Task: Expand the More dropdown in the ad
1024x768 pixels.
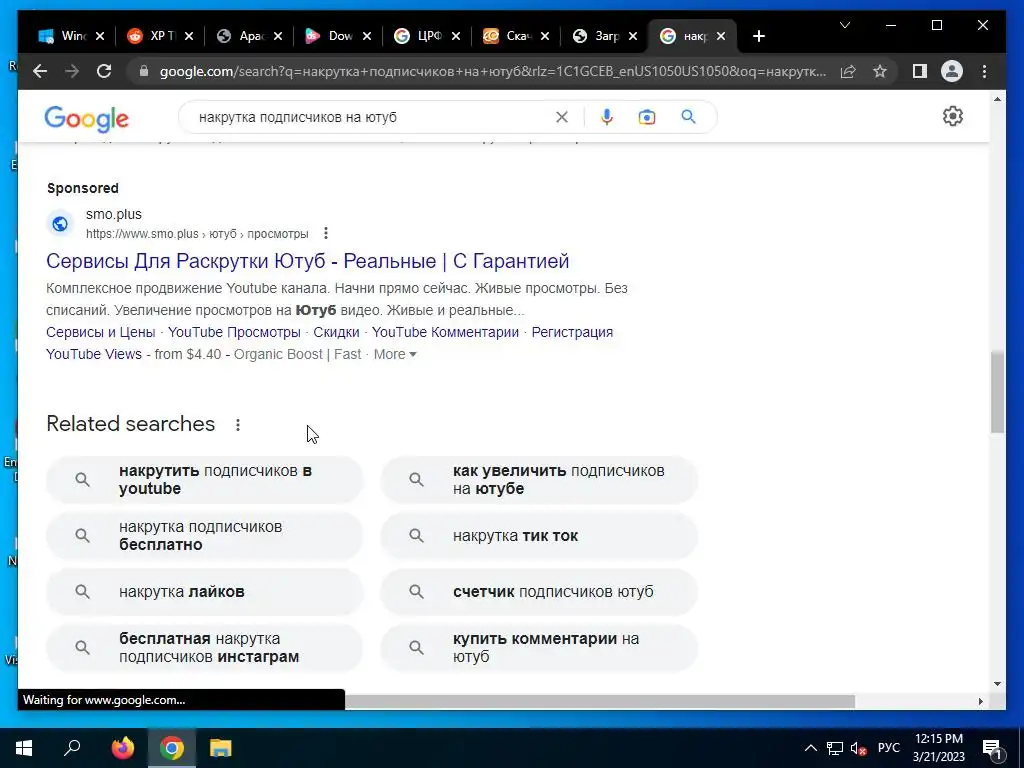Action: click(395, 354)
